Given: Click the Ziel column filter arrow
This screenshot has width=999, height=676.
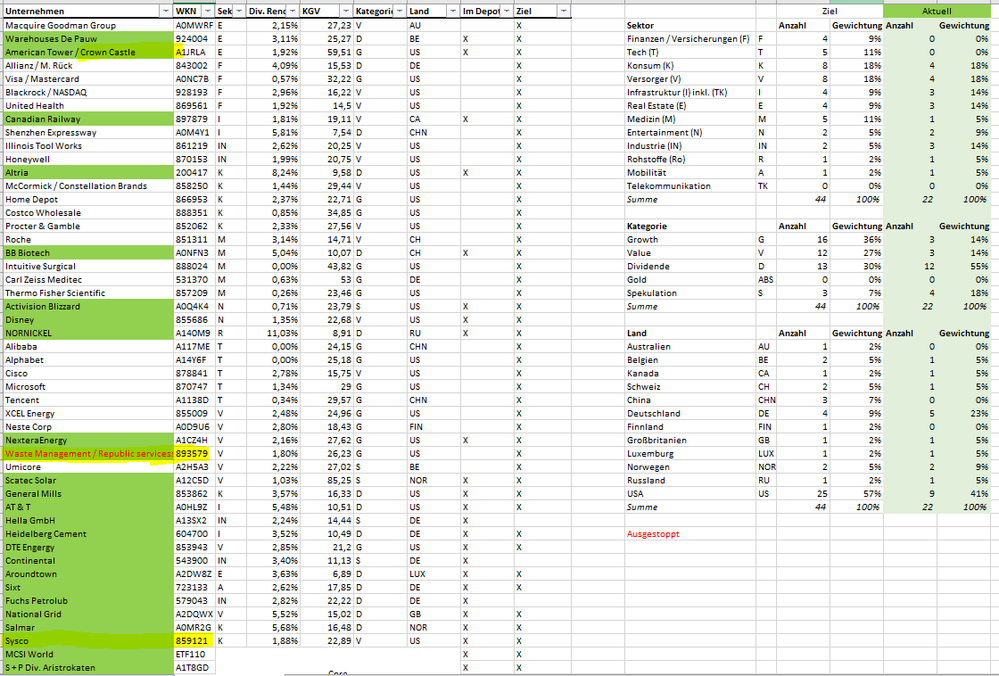Looking at the screenshot, I should 563,10.
